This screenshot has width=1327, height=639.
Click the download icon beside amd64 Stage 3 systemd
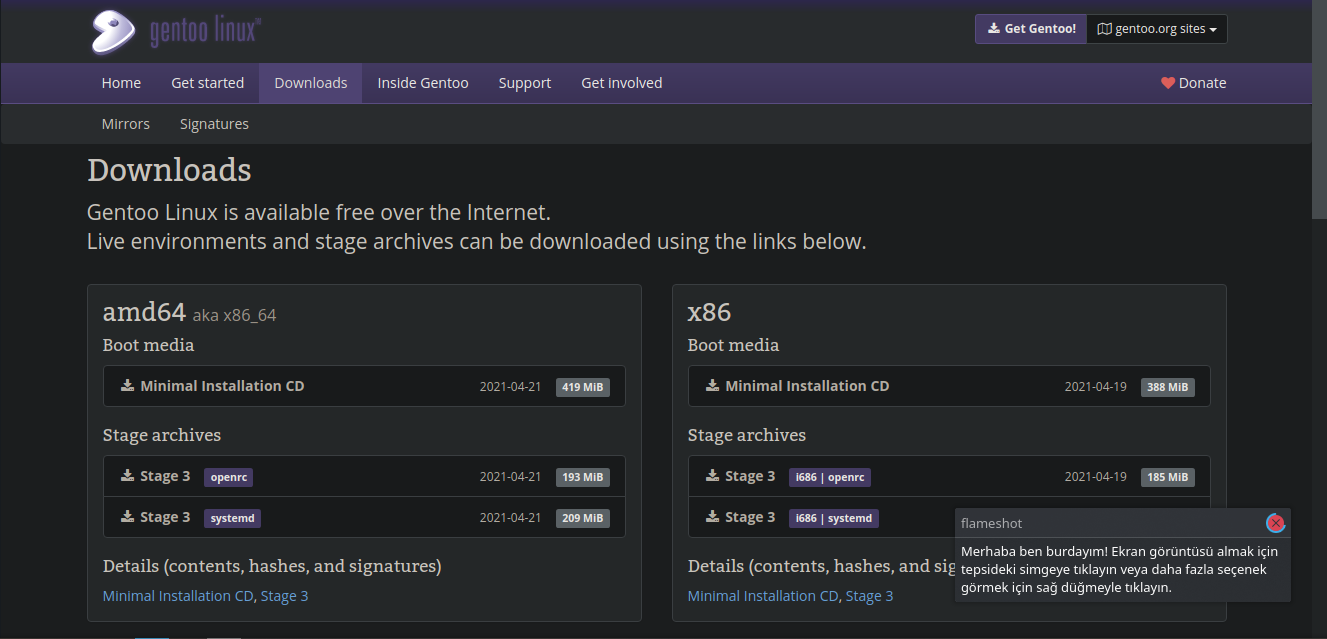[x=128, y=516]
